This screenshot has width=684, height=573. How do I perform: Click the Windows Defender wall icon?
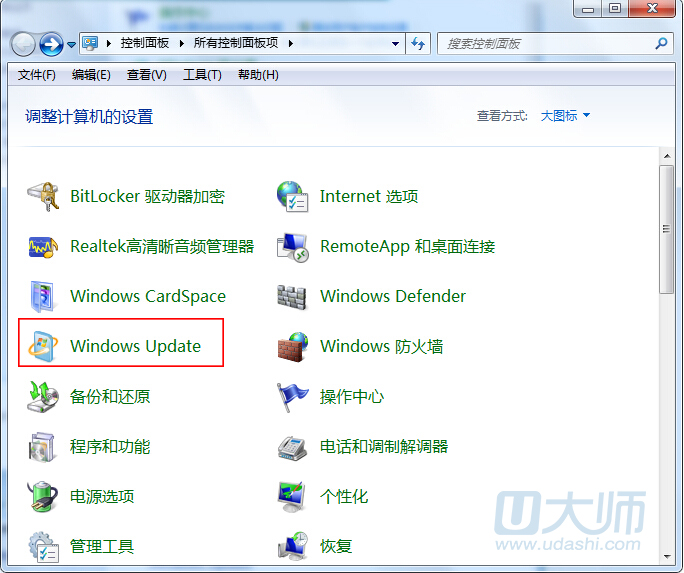(x=292, y=297)
